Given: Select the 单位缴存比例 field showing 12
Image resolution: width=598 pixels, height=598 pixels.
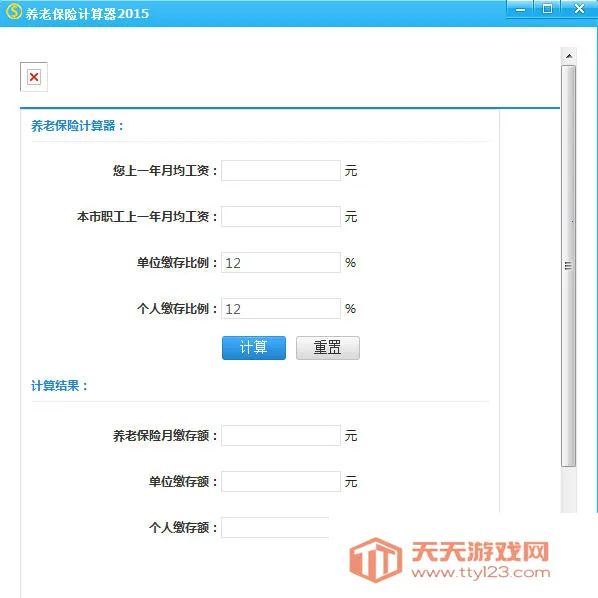Looking at the screenshot, I should click(x=281, y=262).
